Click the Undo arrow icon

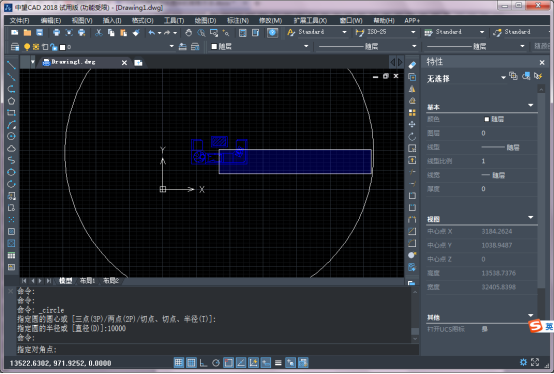(x=152, y=33)
